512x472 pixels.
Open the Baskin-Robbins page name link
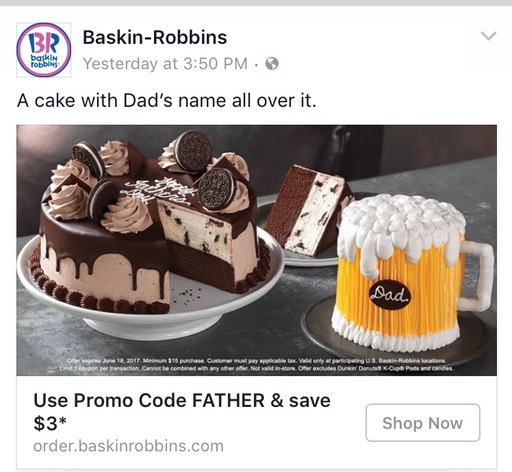point(155,37)
